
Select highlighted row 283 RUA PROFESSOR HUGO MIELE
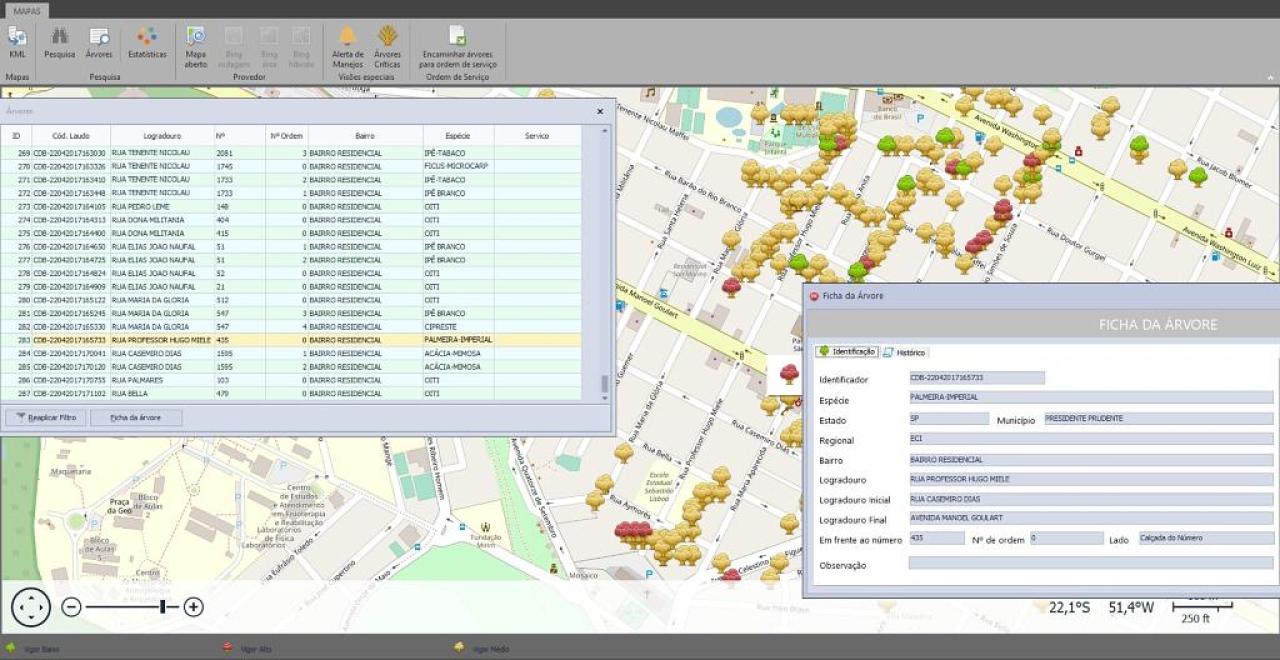tap(291, 340)
